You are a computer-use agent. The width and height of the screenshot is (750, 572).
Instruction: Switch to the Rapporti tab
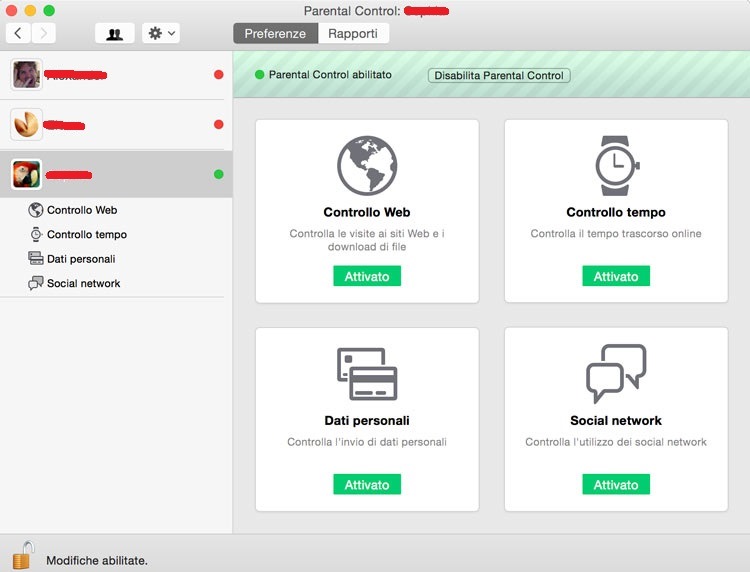pyautogui.click(x=353, y=33)
